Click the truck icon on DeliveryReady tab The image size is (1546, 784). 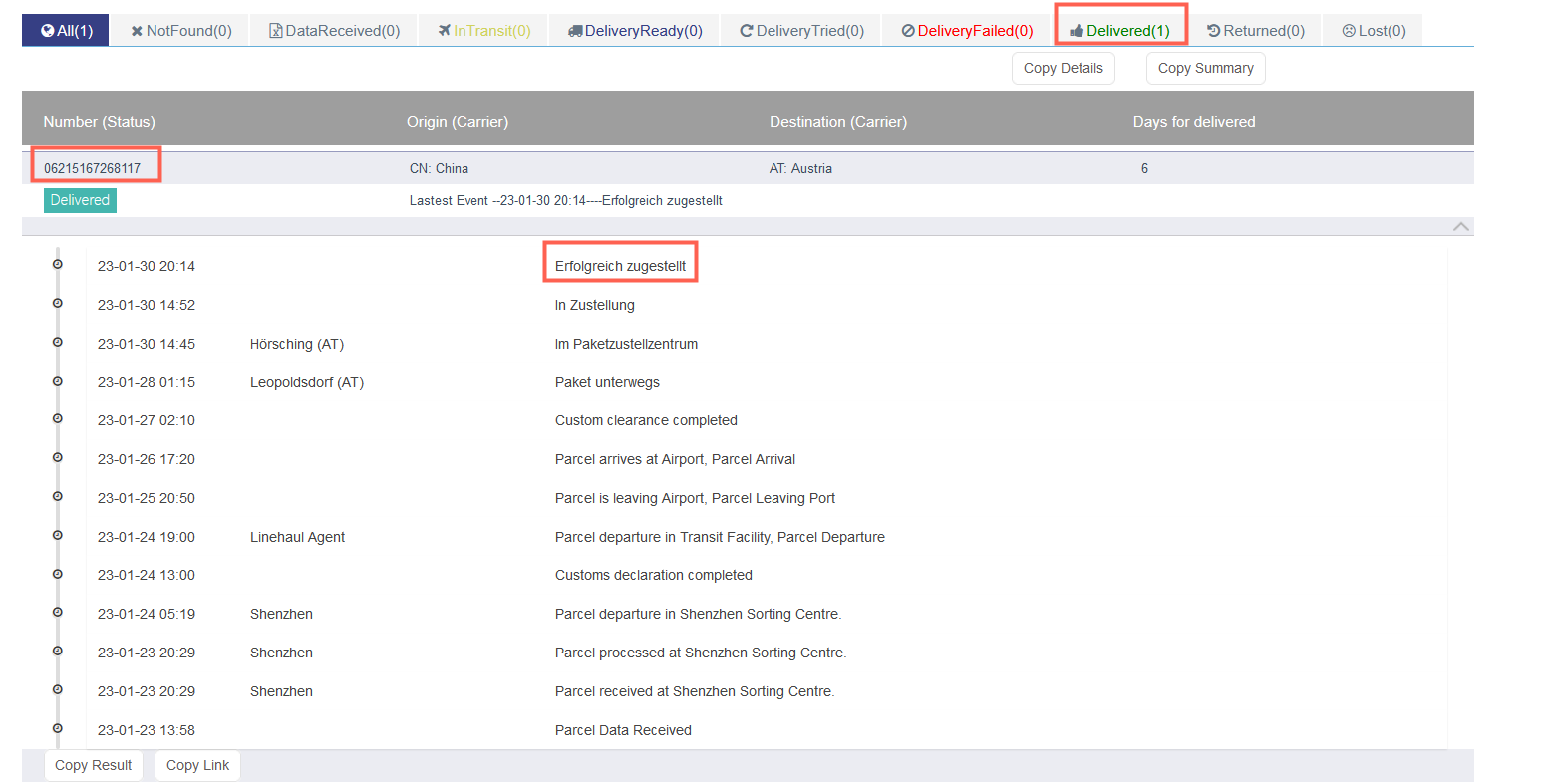(575, 31)
